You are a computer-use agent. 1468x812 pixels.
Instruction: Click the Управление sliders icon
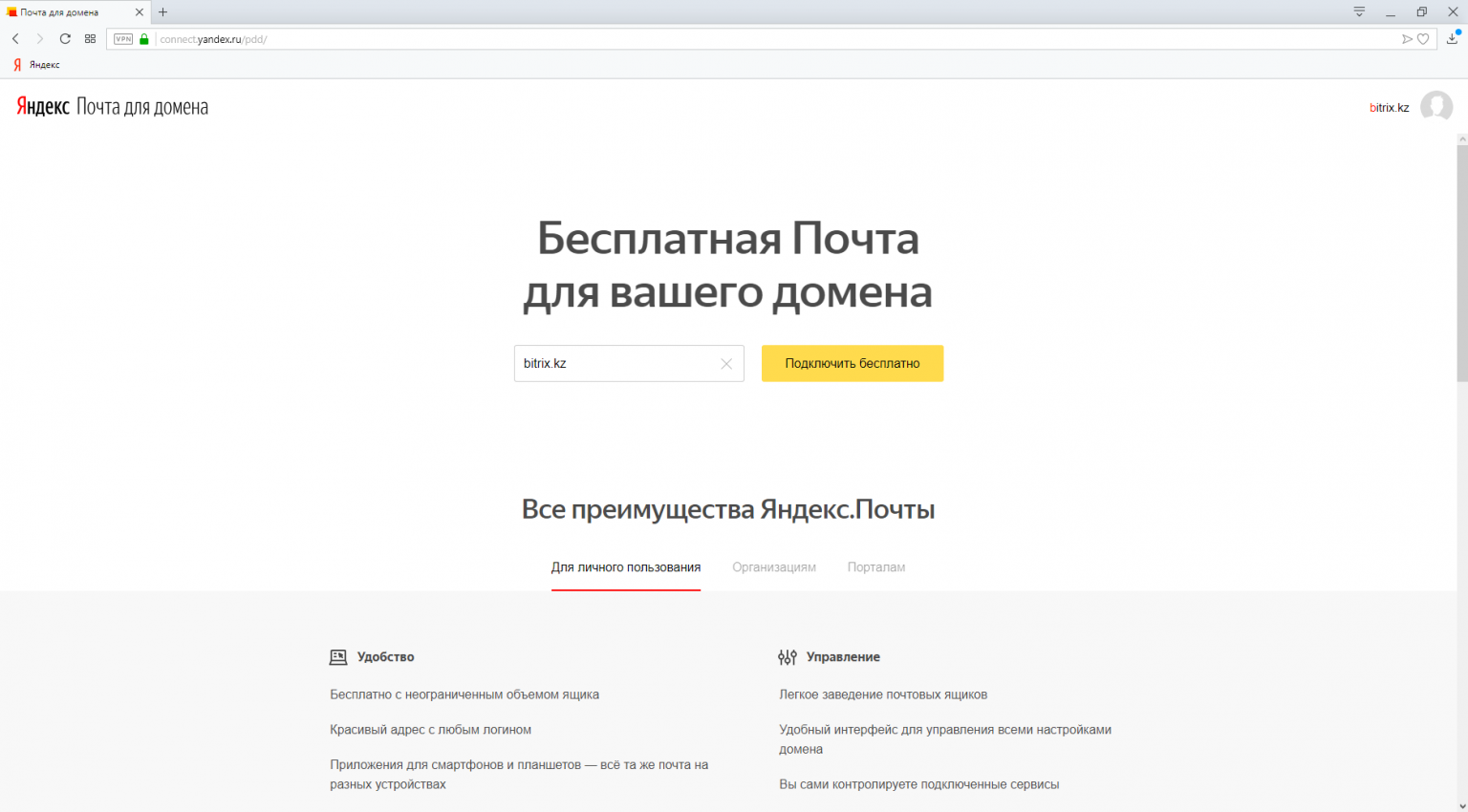(788, 657)
